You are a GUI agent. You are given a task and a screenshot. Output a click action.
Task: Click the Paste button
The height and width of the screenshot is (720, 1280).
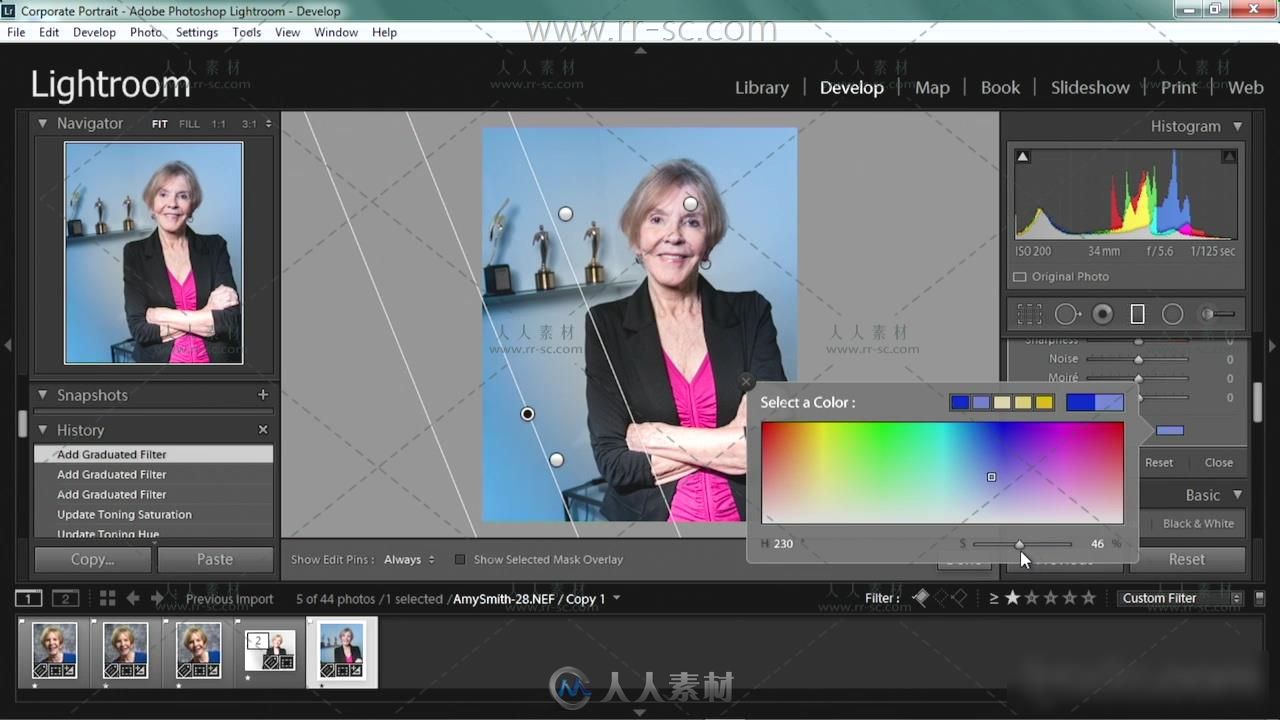215,559
